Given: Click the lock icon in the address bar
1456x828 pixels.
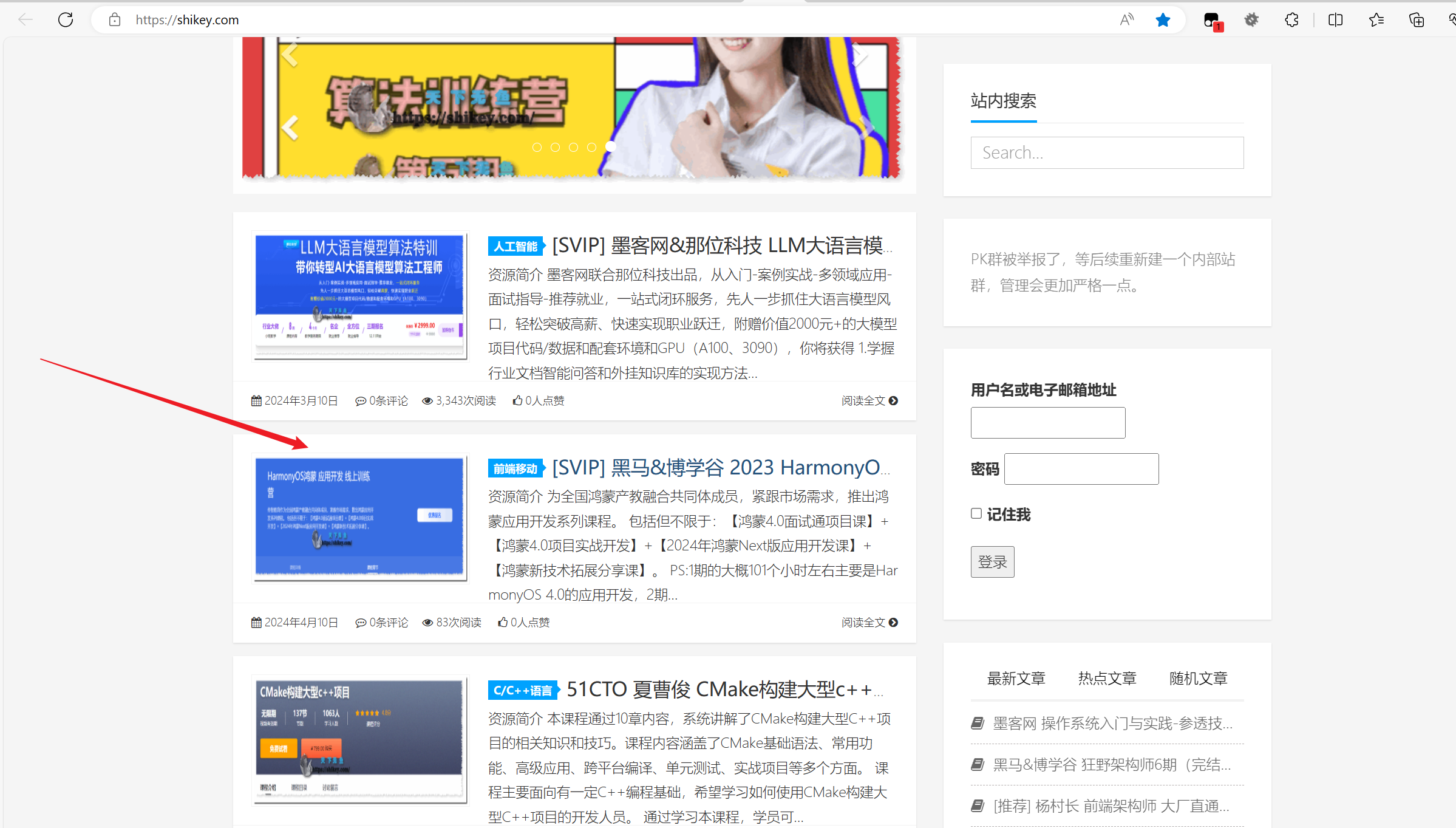Looking at the screenshot, I should click(x=114, y=19).
